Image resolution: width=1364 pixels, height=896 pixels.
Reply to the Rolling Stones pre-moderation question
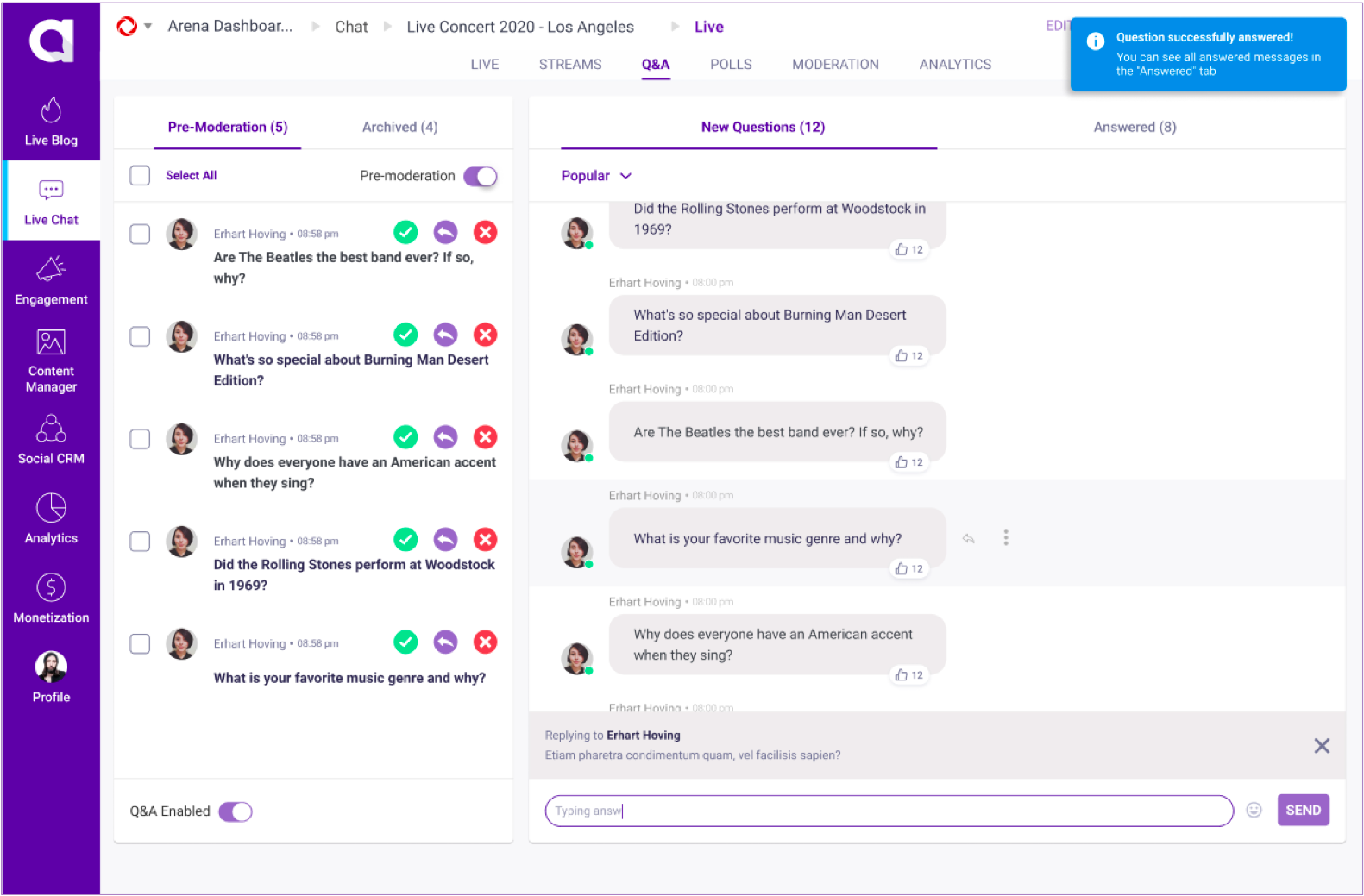[445, 540]
